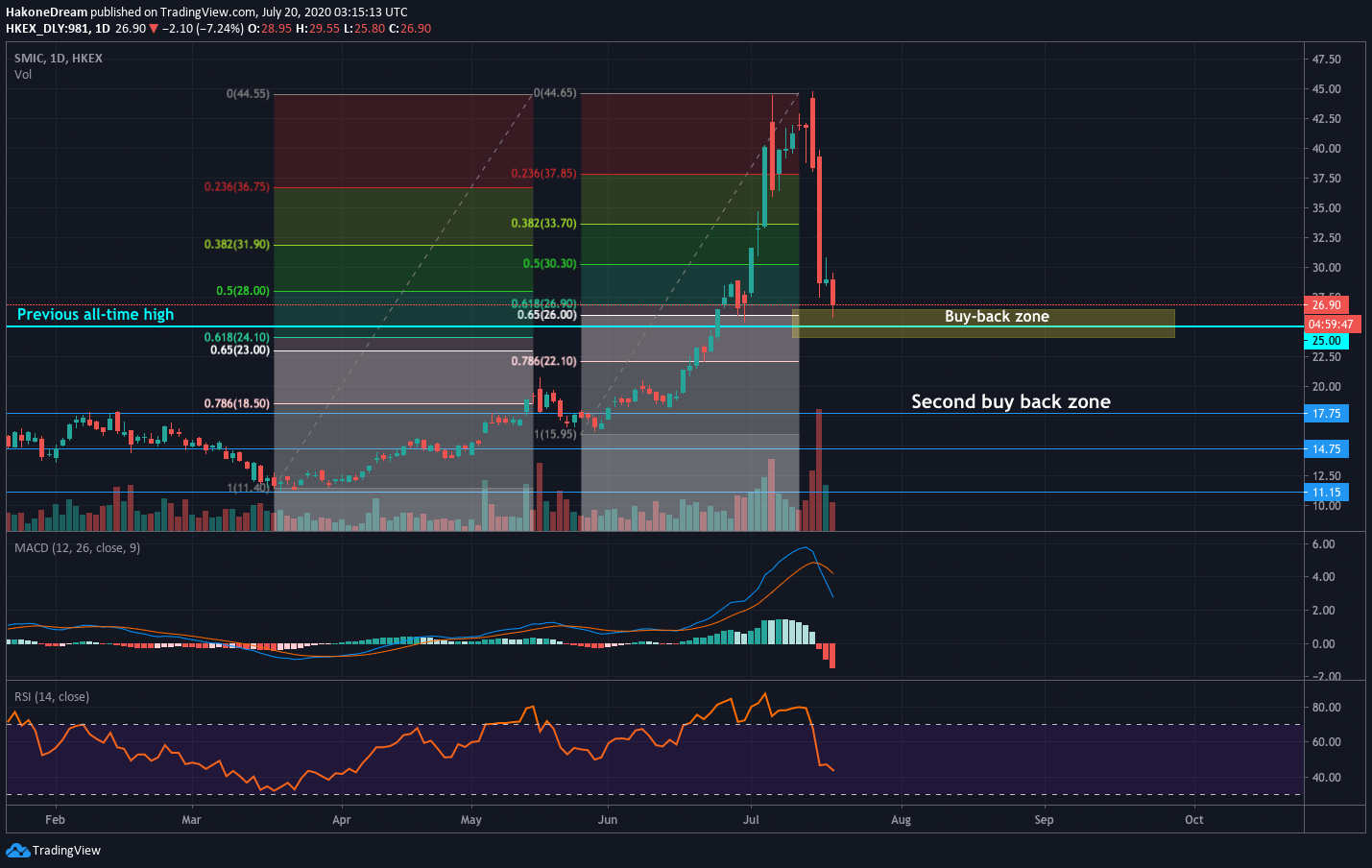
Task: Click the 'Mar' time axis label
Action: tap(191, 820)
